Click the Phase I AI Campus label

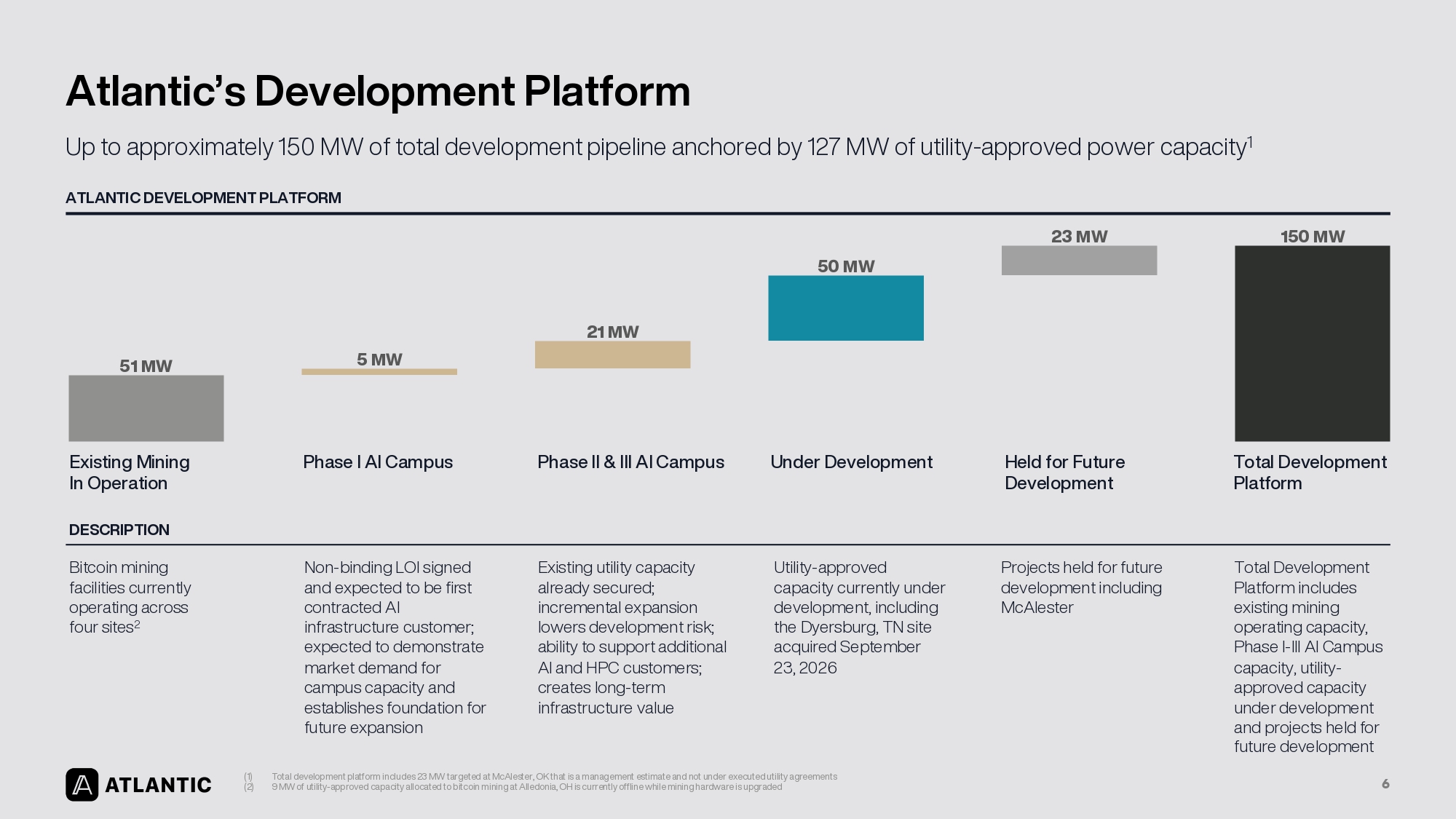pyautogui.click(x=378, y=462)
